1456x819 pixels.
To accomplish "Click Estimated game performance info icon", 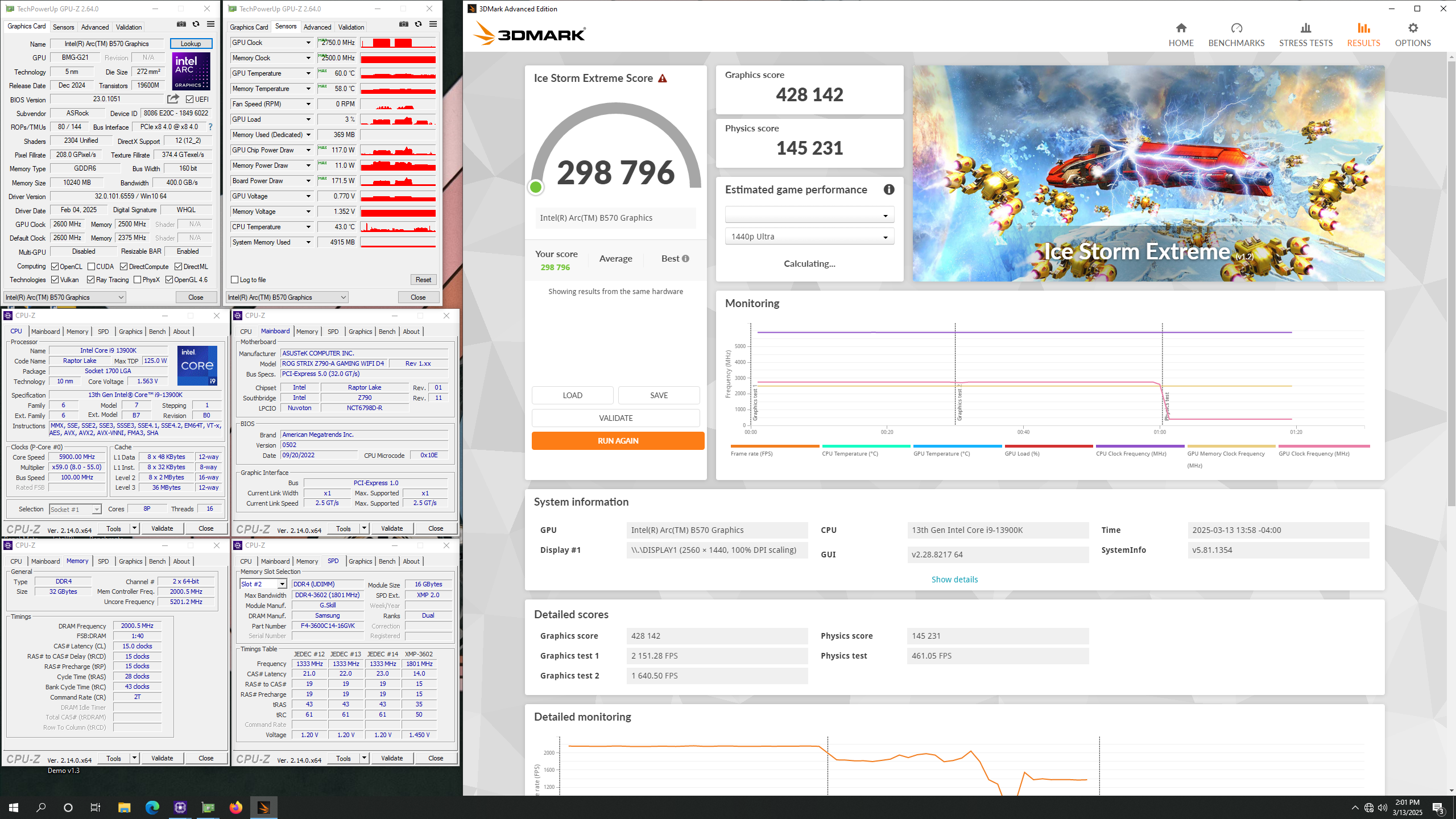I will tap(889, 189).
